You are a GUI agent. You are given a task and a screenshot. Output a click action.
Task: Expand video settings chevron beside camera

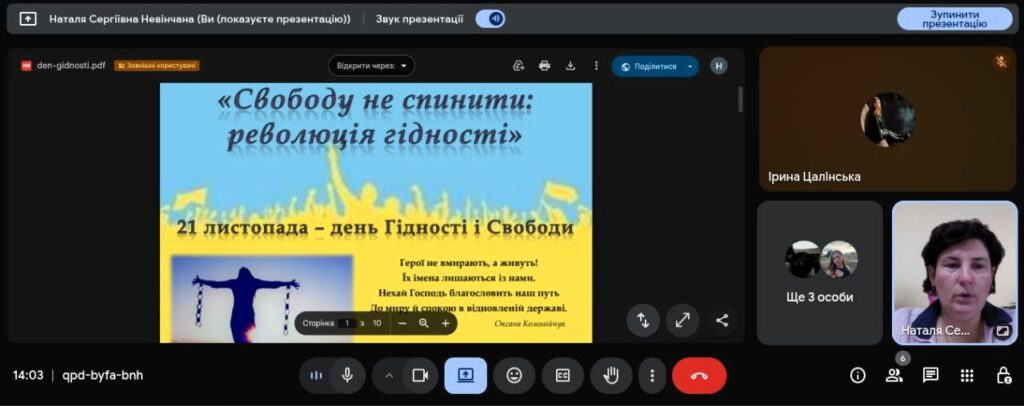point(389,375)
